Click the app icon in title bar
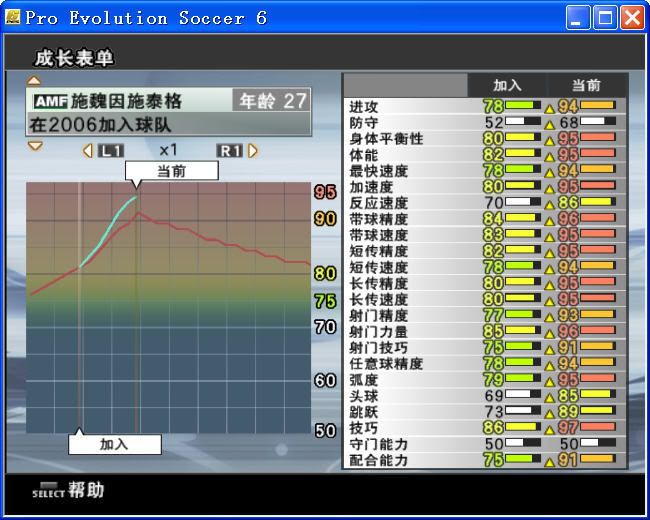This screenshot has width=650, height=520. (13, 17)
